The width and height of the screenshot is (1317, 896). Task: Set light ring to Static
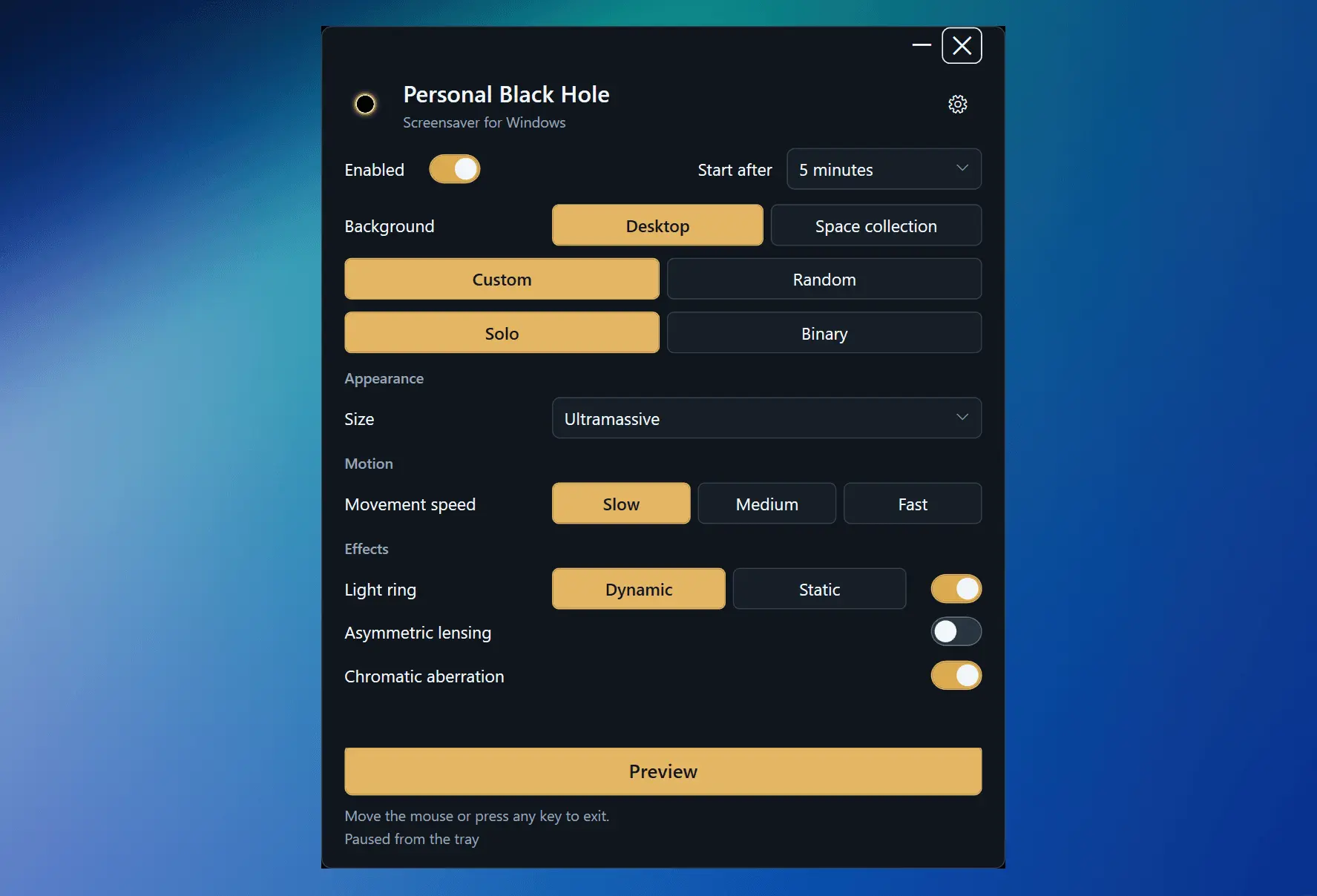tap(819, 589)
